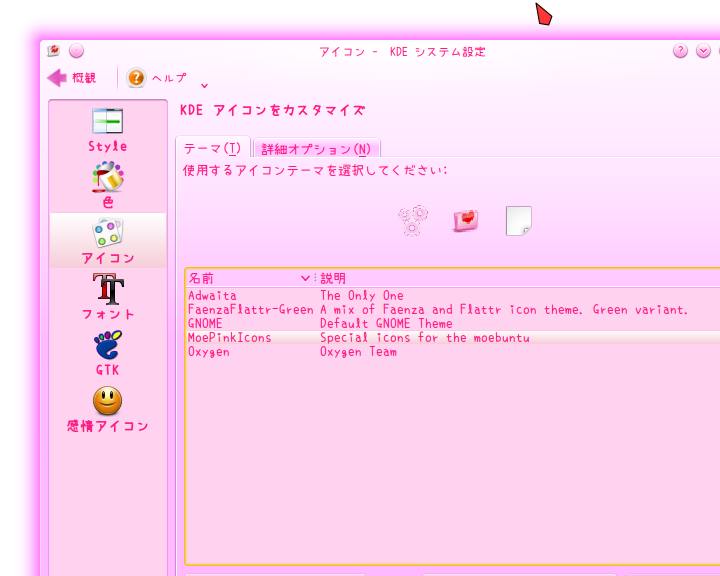
Task: Switch to the テーマ(T) tab
Action: click(x=213, y=148)
